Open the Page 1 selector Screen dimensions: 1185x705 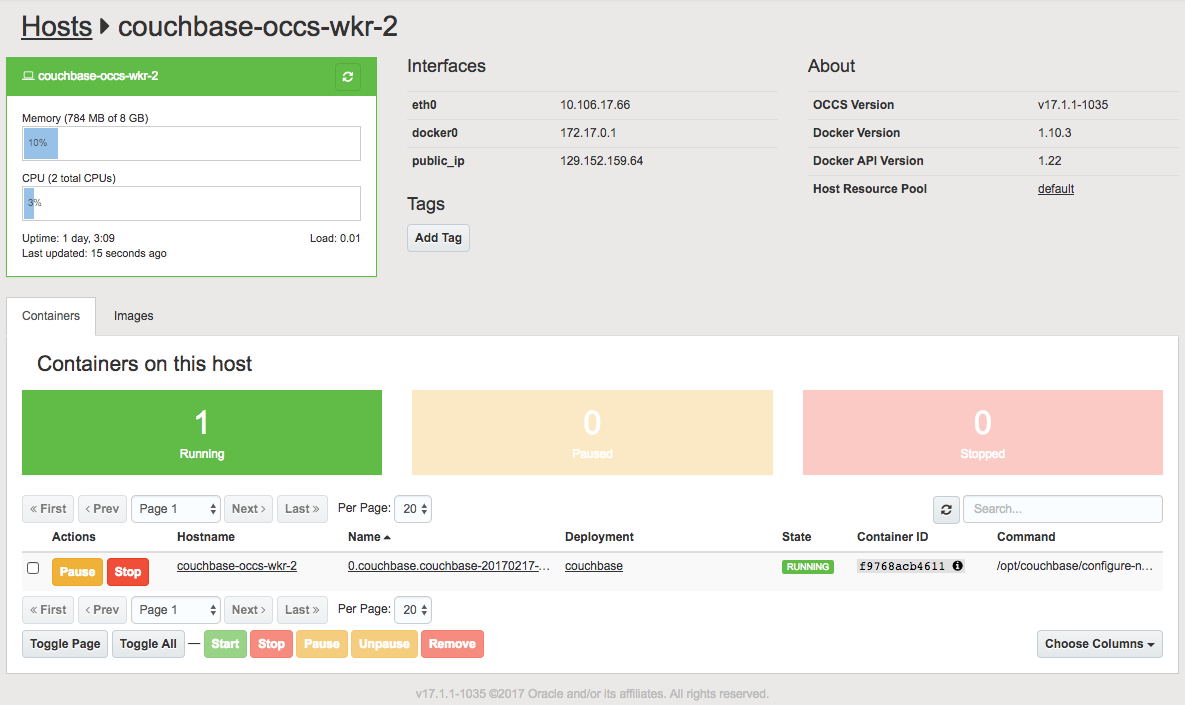pyautogui.click(x=175, y=508)
